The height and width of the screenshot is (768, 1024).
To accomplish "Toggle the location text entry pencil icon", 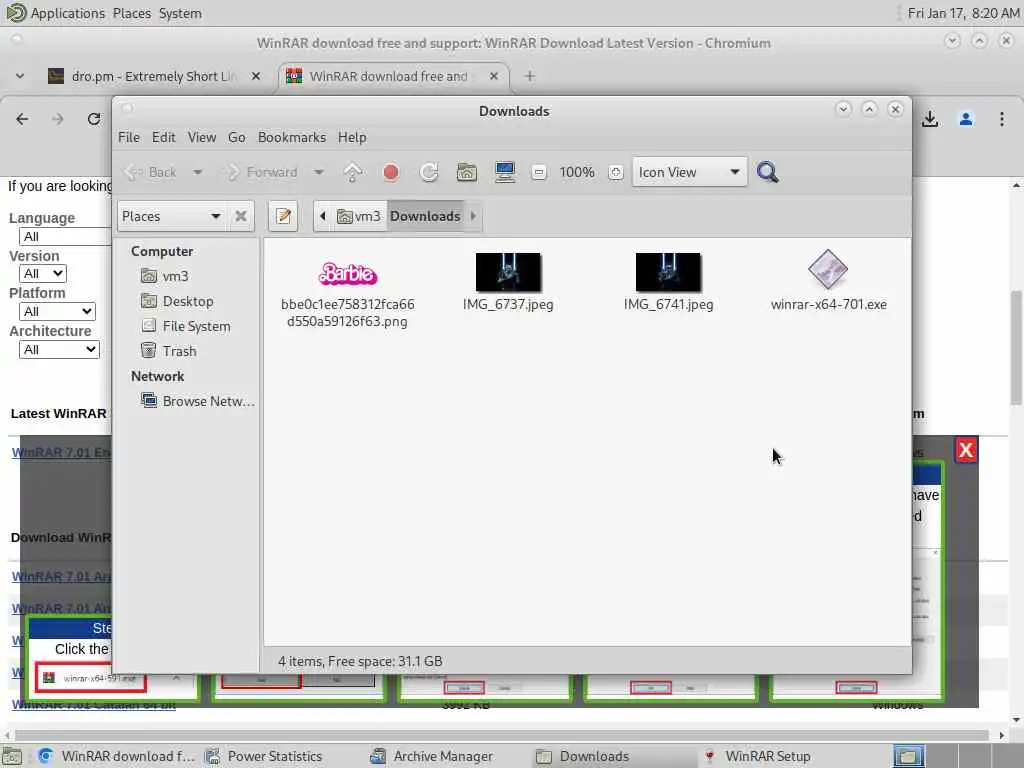I will 283,216.
